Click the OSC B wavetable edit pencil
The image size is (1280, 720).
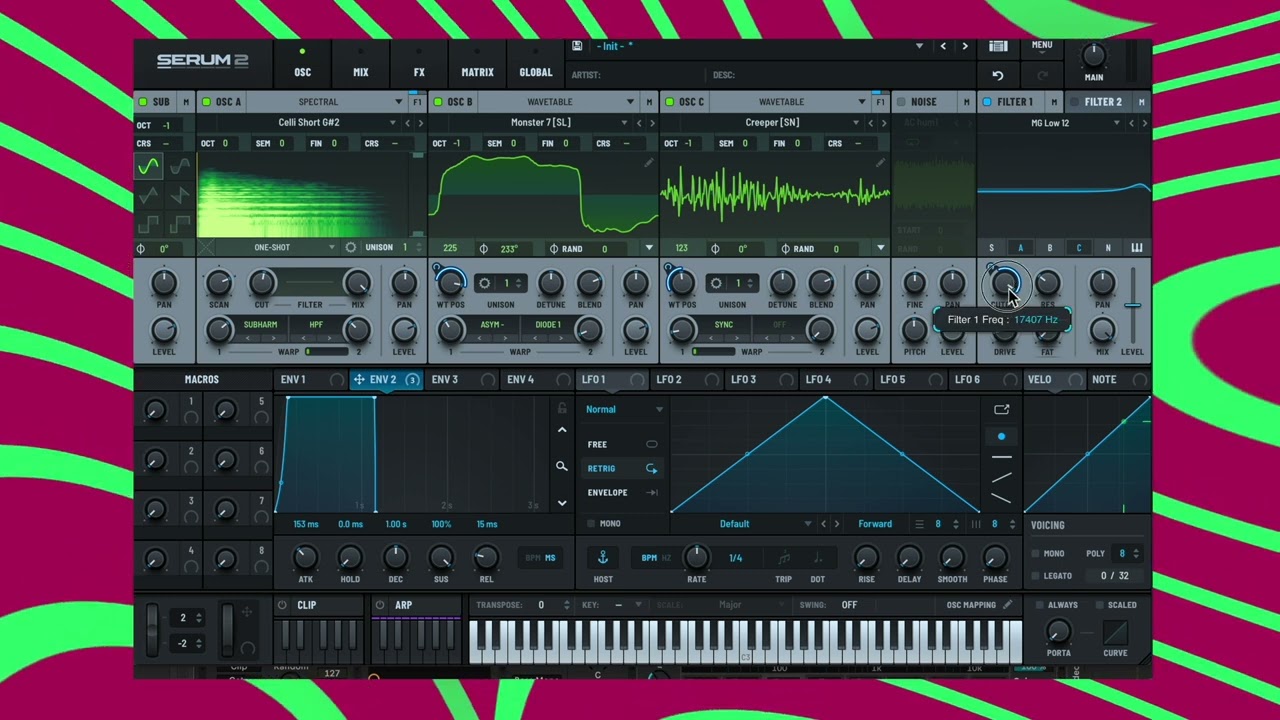click(x=649, y=162)
